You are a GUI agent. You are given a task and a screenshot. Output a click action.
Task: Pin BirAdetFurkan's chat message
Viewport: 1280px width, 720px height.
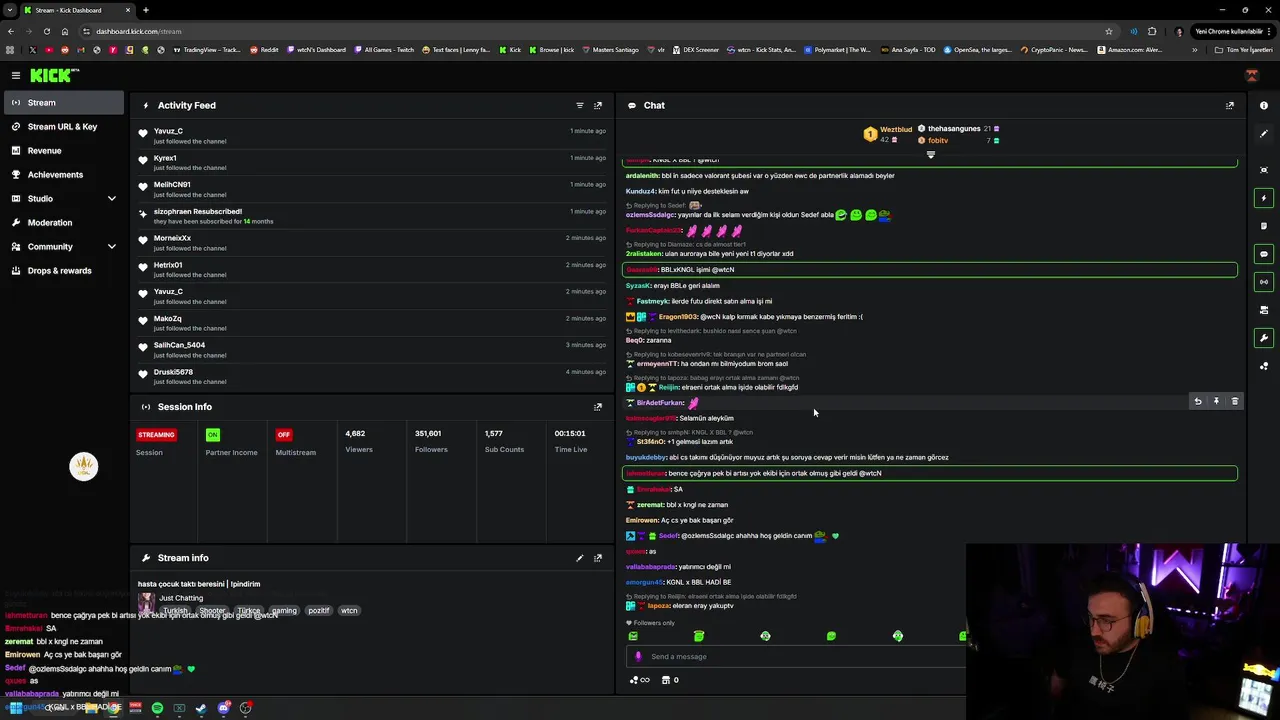1216,401
